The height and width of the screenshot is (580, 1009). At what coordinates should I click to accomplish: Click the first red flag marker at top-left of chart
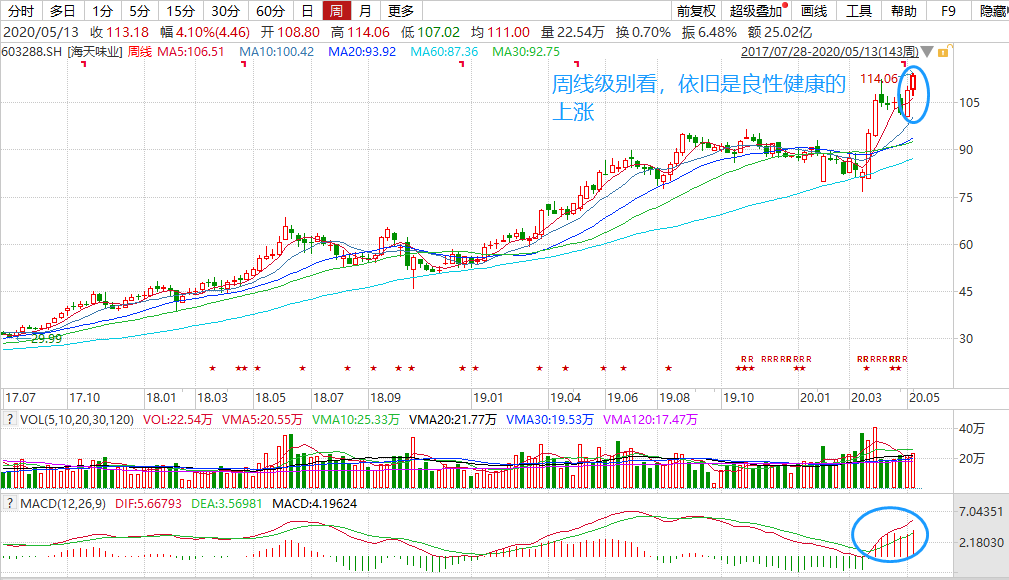click(x=84, y=64)
